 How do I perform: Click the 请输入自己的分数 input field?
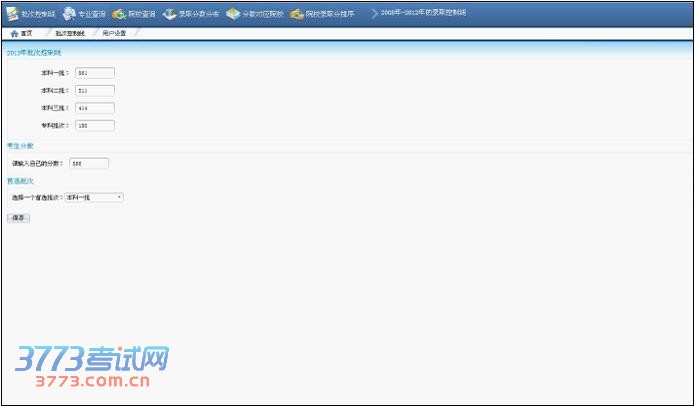[88, 163]
